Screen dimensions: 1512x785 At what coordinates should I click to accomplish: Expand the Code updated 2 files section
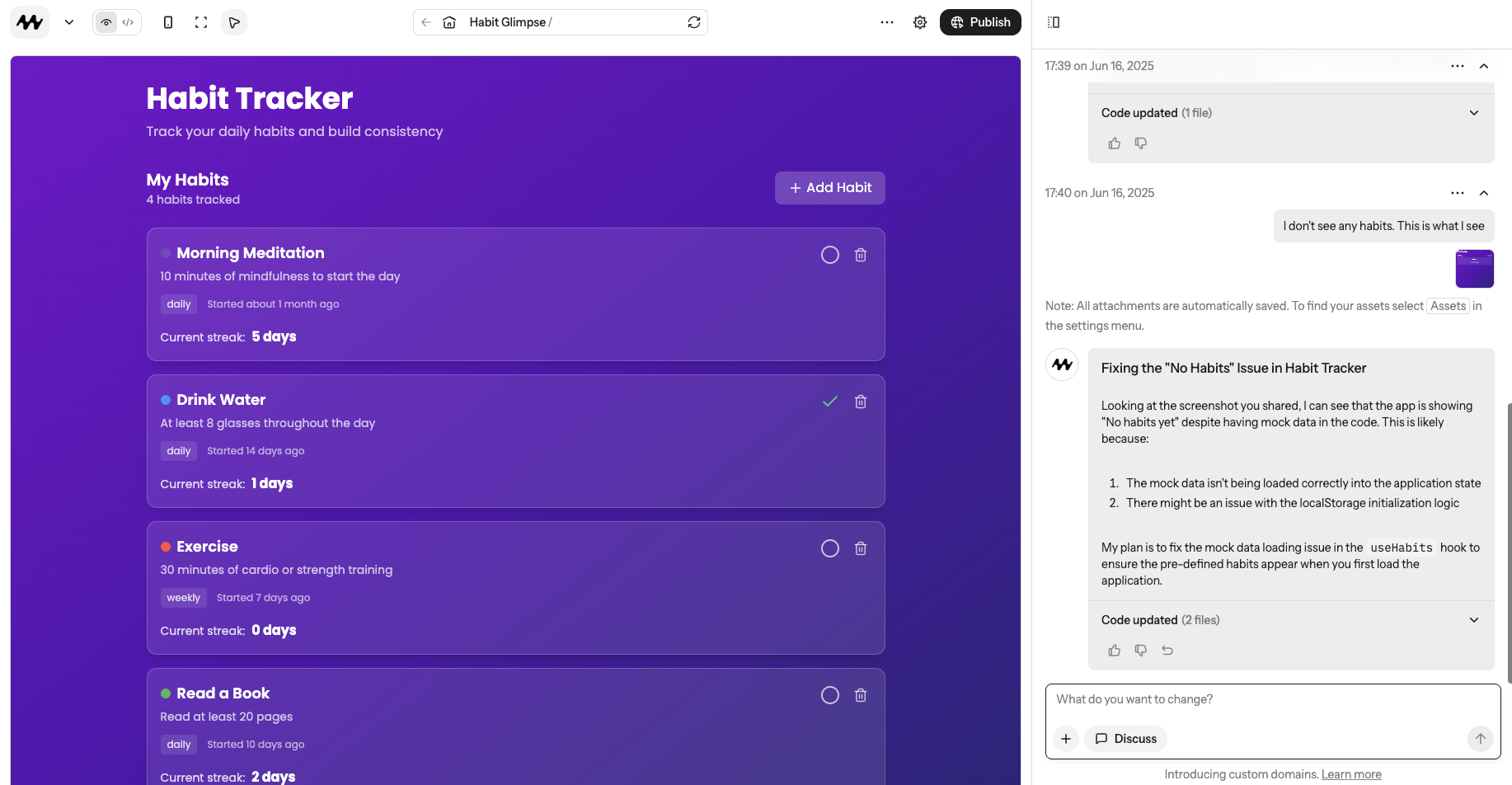pyautogui.click(x=1473, y=619)
